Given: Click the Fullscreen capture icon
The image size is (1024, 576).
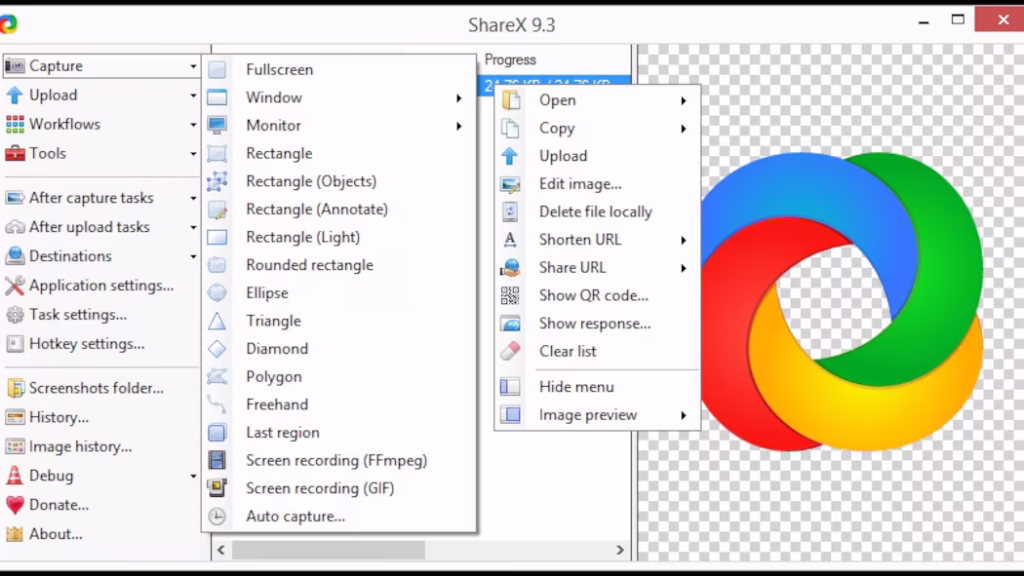Looking at the screenshot, I should click(217, 70).
